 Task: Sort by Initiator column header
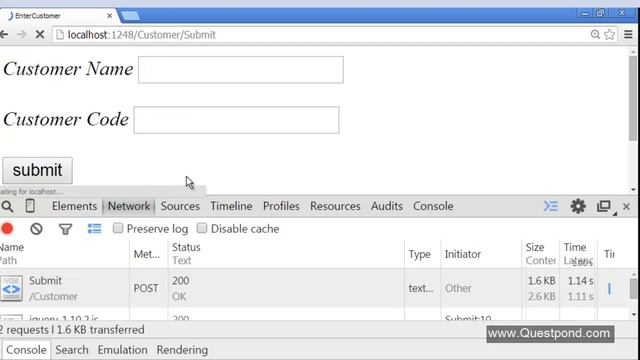pyautogui.click(x=481, y=254)
